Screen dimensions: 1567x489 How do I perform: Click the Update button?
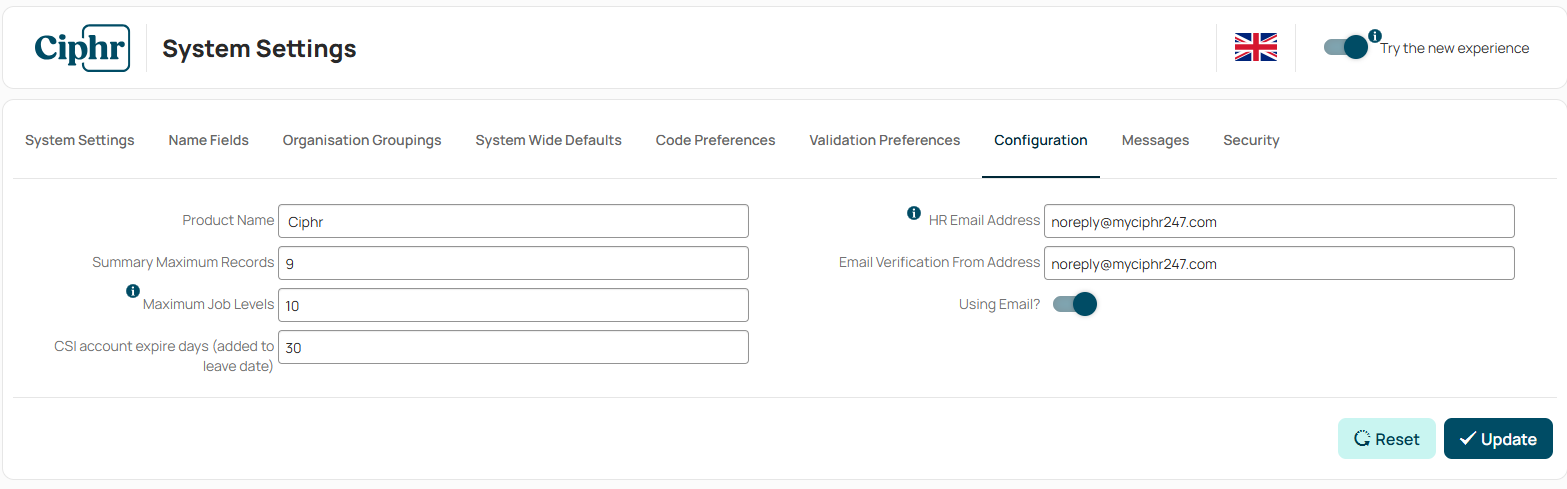pyautogui.click(x=1498, y=439)
